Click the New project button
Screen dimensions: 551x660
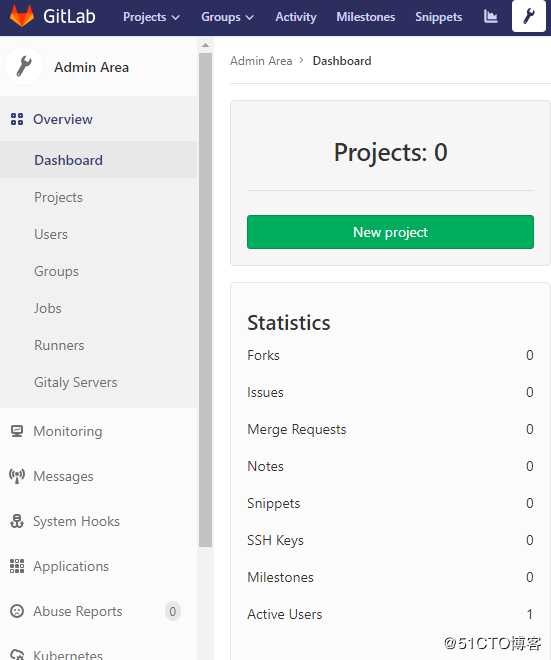point(390,232)
